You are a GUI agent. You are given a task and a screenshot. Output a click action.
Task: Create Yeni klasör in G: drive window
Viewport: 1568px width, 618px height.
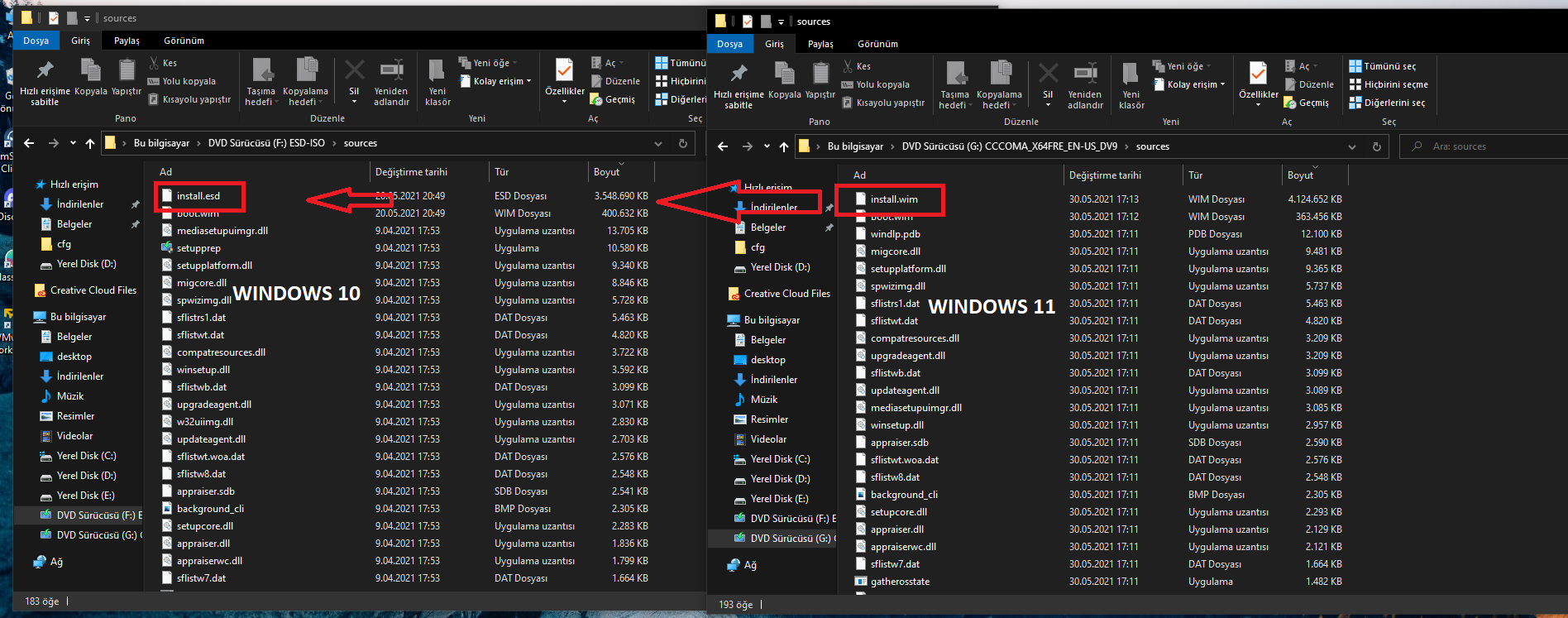[x=1131, y=86]
